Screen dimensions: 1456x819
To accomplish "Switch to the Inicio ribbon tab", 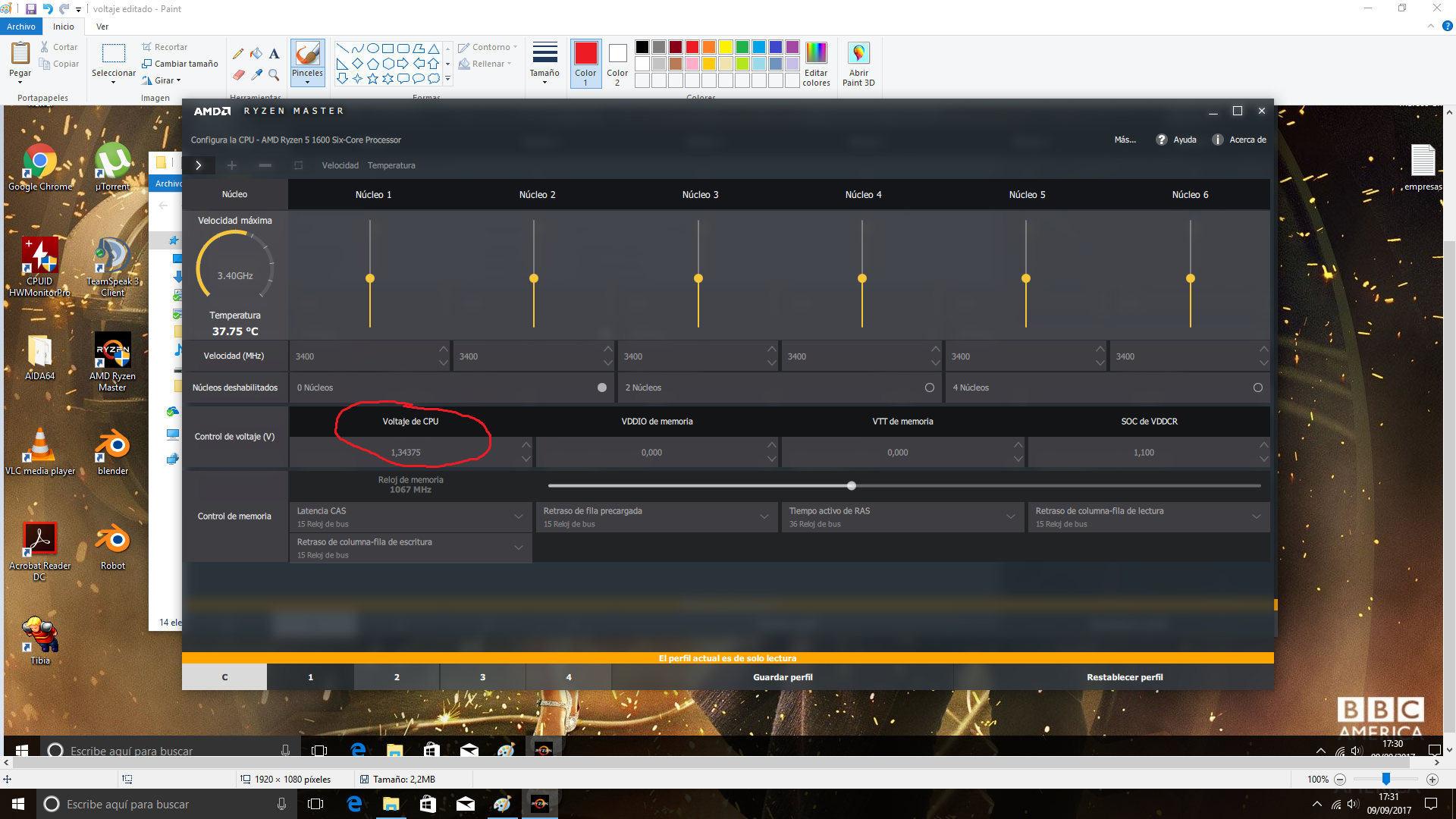I will coord(64,27).
